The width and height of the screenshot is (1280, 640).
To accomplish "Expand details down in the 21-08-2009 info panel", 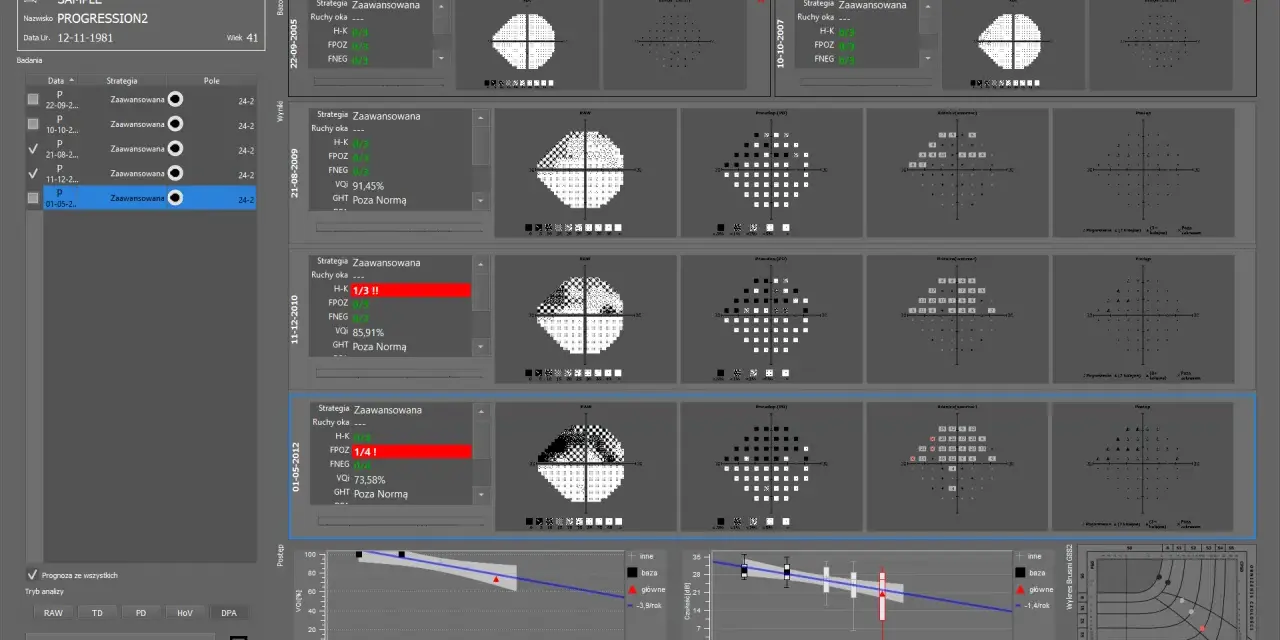I will pyautogui.click(x=481, y=201).
